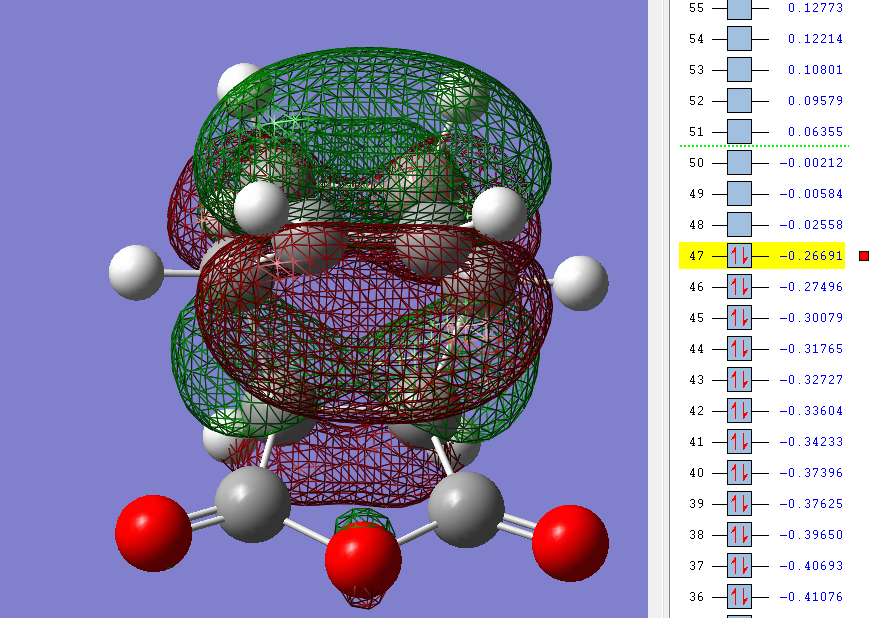This screenshot has height=618, width=880.
Task: Select orbital 52 occupancy box
Action: 739,100
